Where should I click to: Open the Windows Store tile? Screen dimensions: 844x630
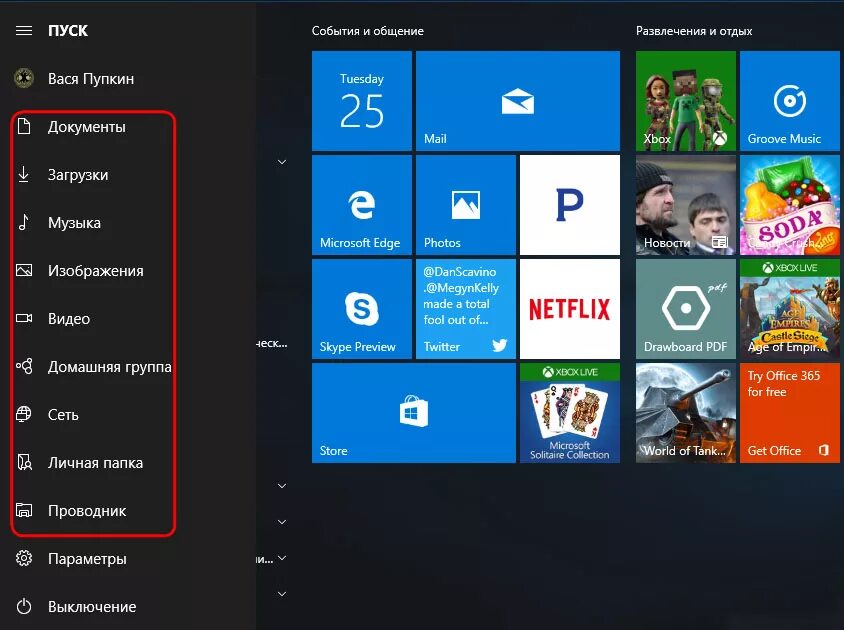tap(413, 412)
